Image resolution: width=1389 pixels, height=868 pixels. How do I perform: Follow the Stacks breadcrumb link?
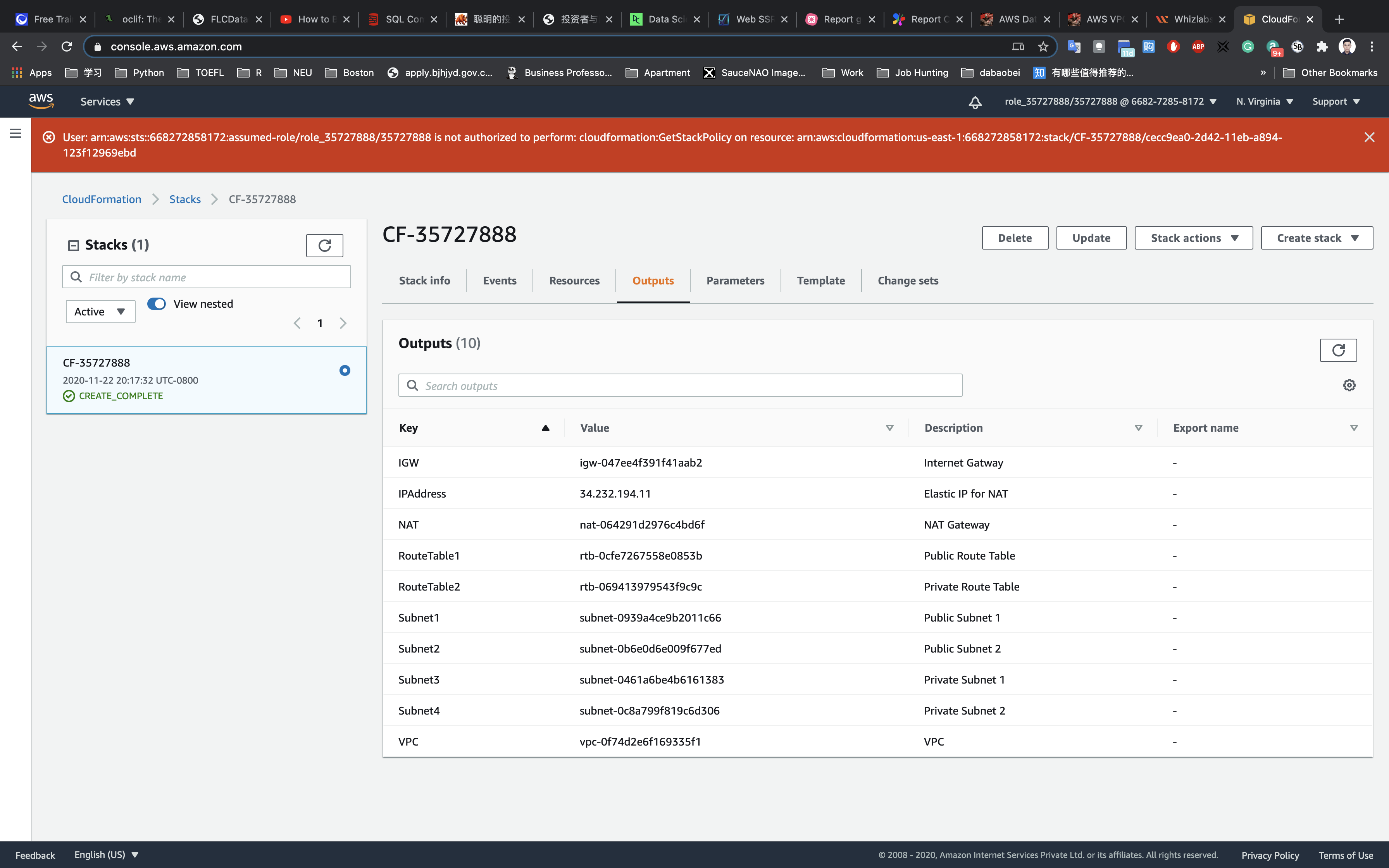pyautogui.click(x=185, y=199)
